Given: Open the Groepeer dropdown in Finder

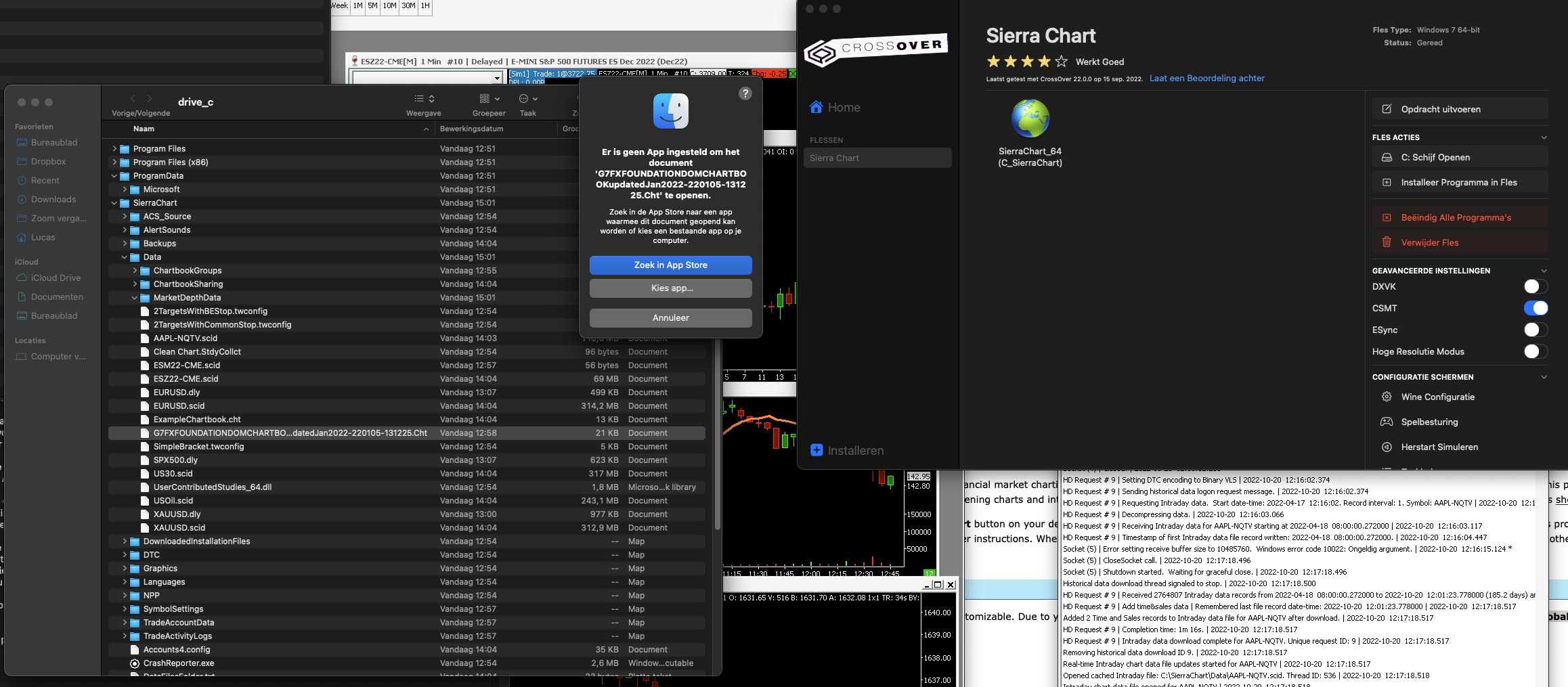Looking at the screenshot, I should (x=489, y=99).
